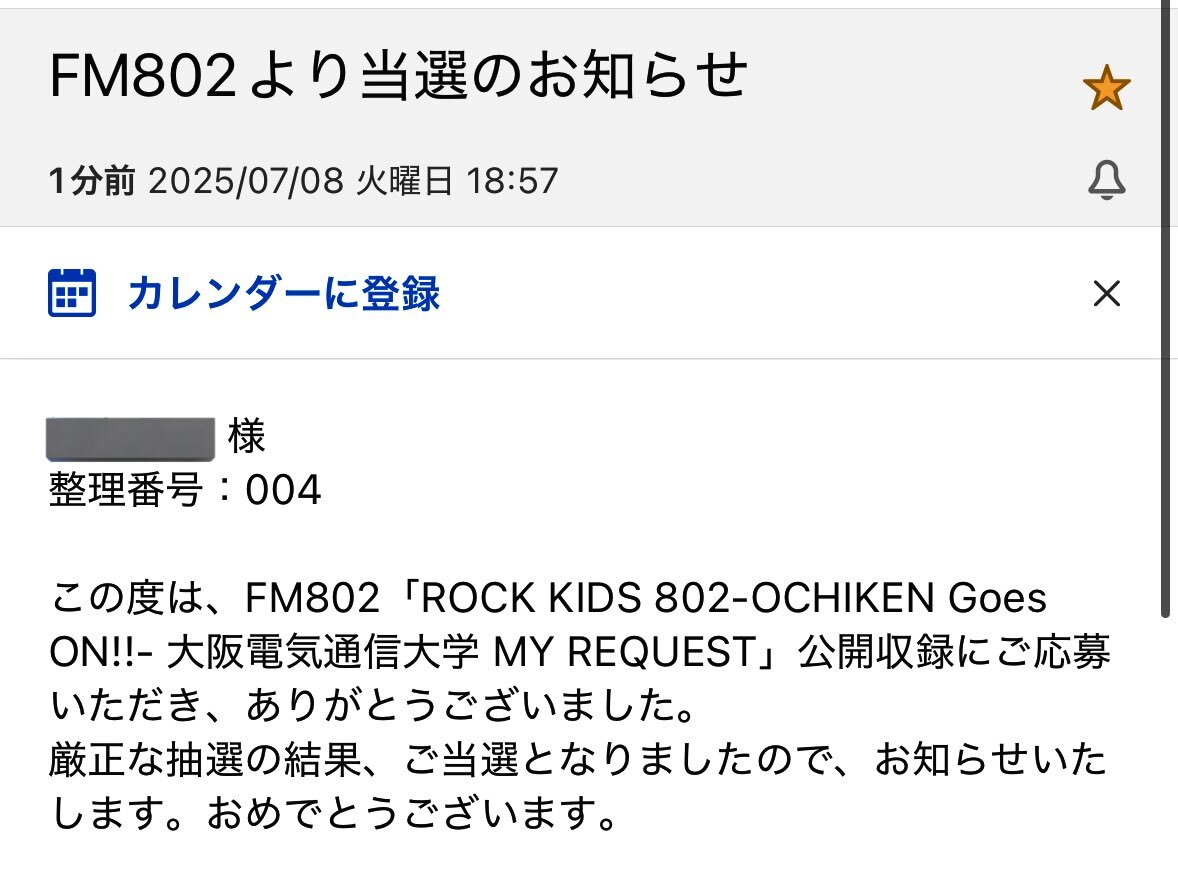The width and height of the screenshot is (1178, 870).
Task: Click the blue calendar icon
Action: pos(72,292)
